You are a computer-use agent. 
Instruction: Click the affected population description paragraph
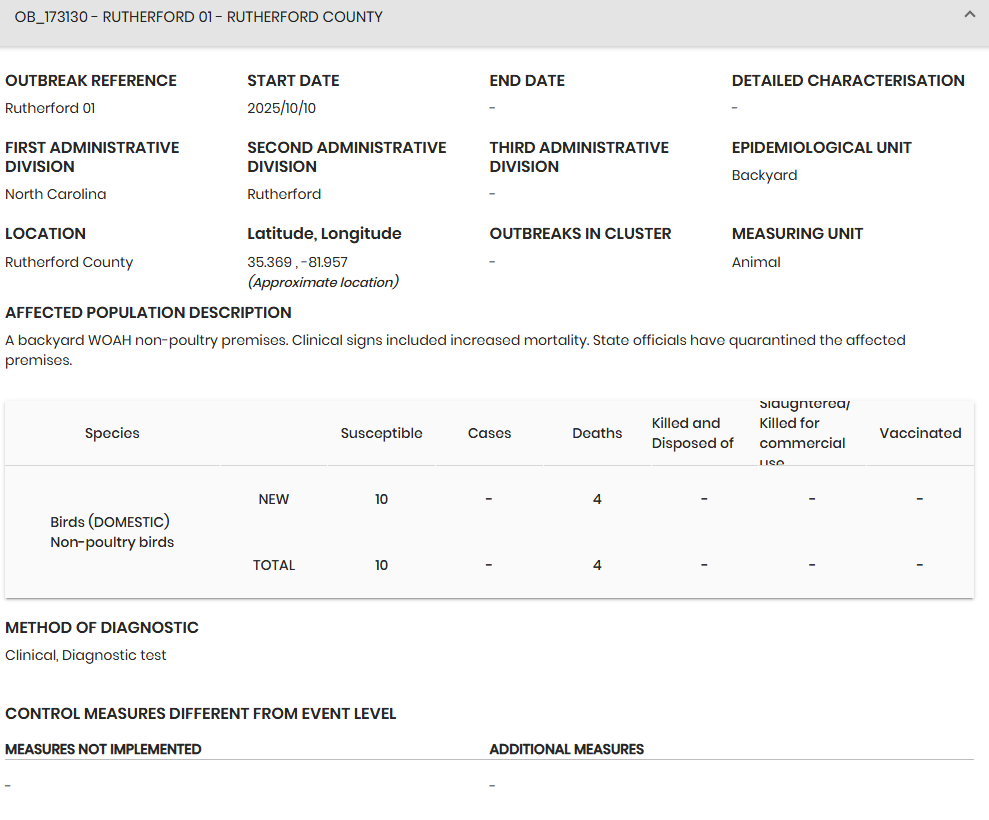tap(455, 350)
